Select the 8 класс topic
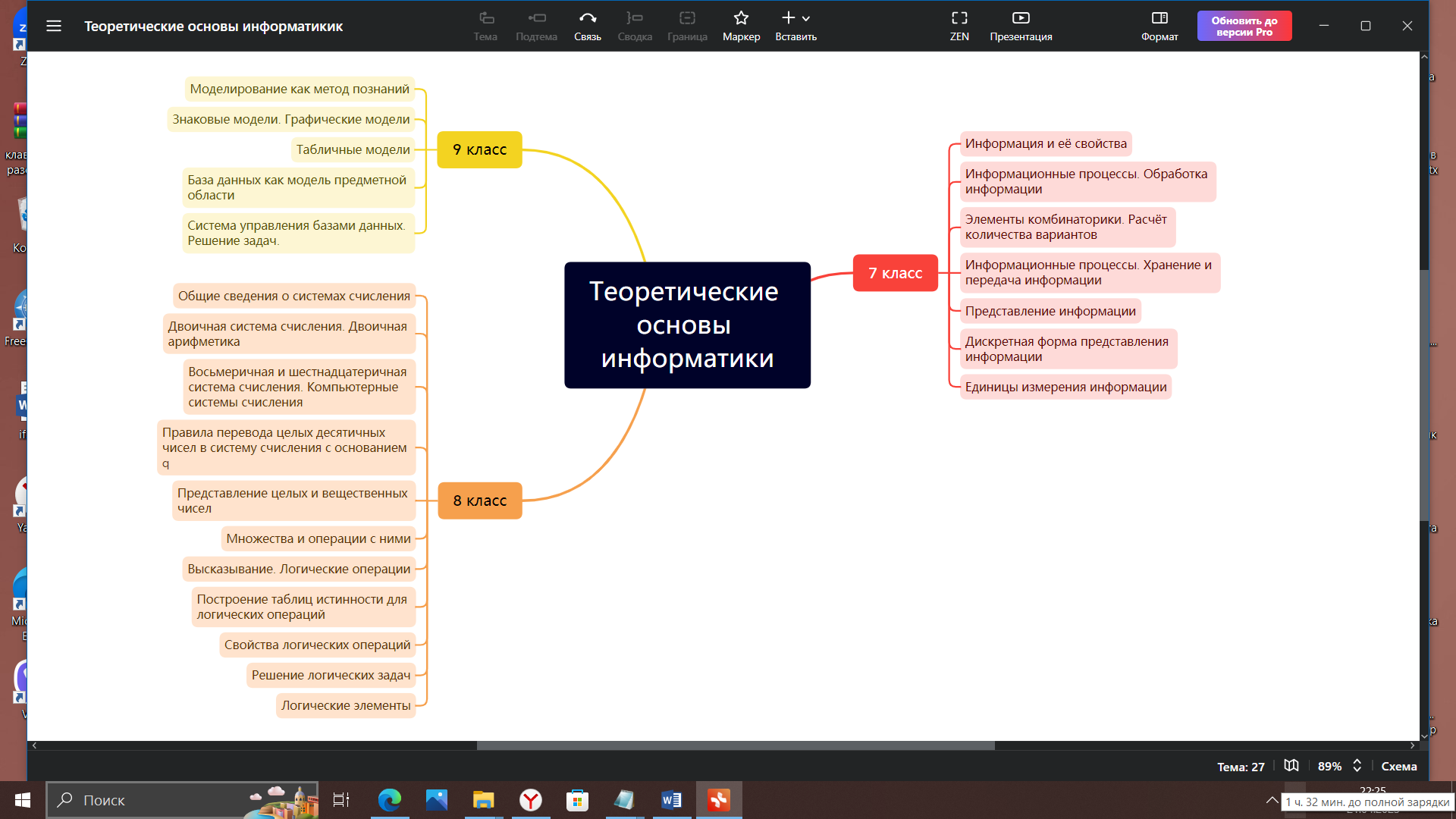This screenshot has height=819, width=1456. [x=479, y=500]
